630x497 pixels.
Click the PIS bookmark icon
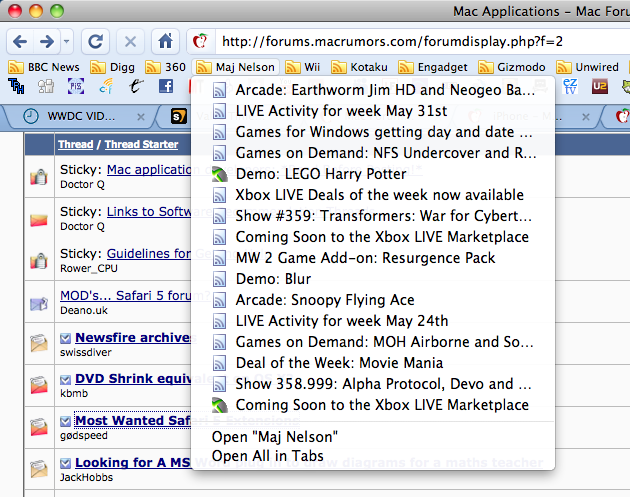pos(76,86)
